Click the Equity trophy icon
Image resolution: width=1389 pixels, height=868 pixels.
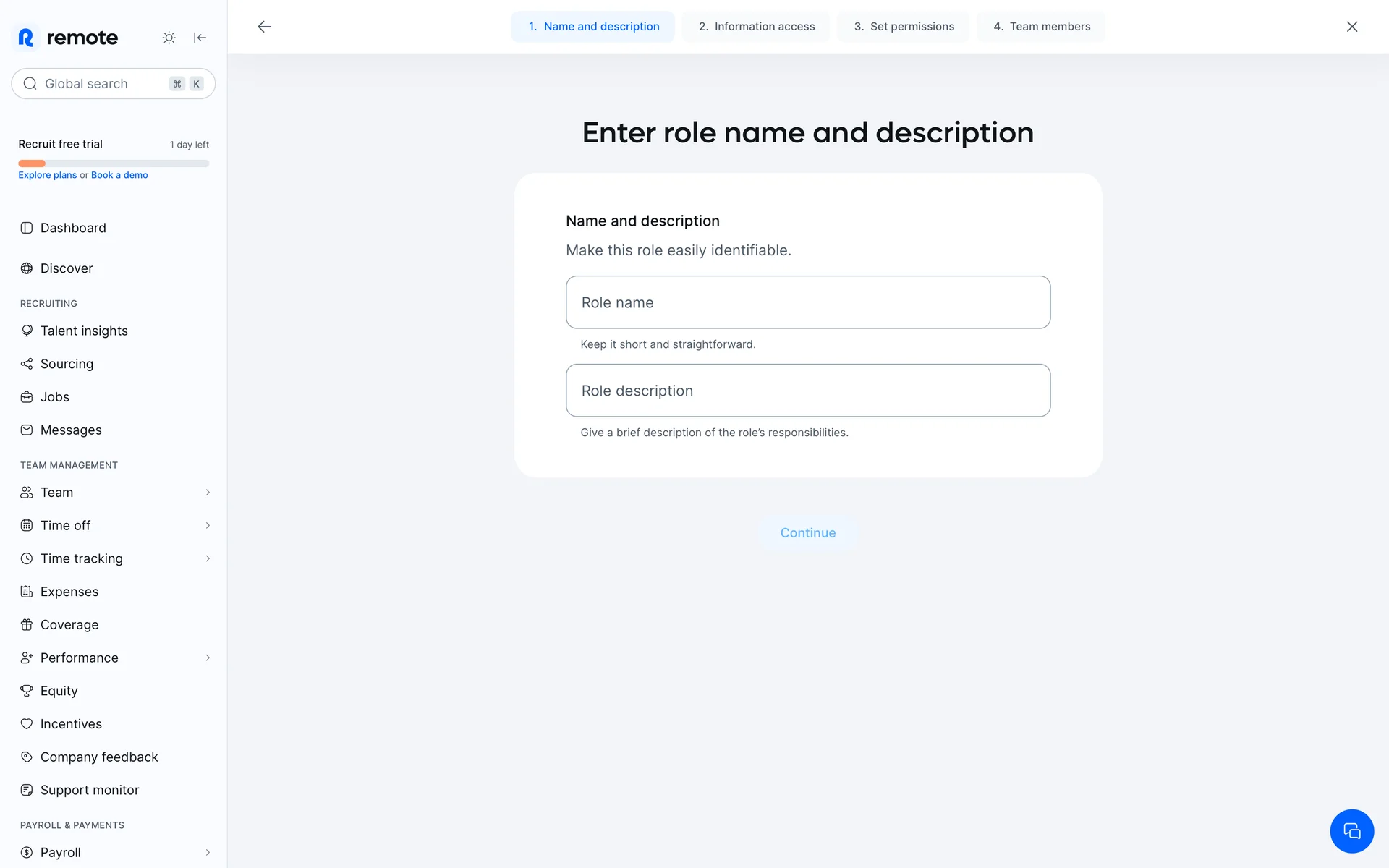pyautogui.click(x=27, y=691)
